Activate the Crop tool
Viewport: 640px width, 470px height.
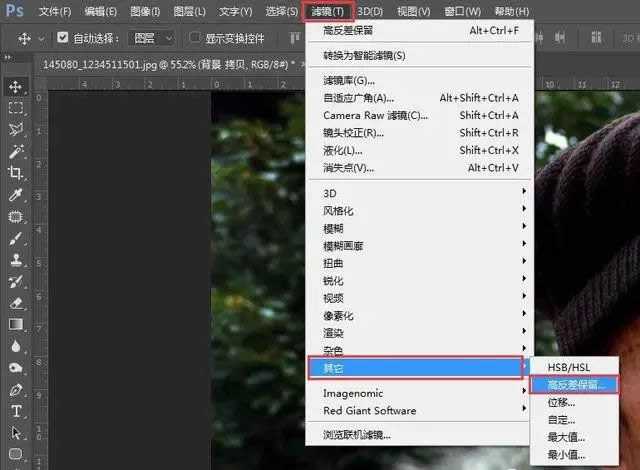[x=16, y=173]
